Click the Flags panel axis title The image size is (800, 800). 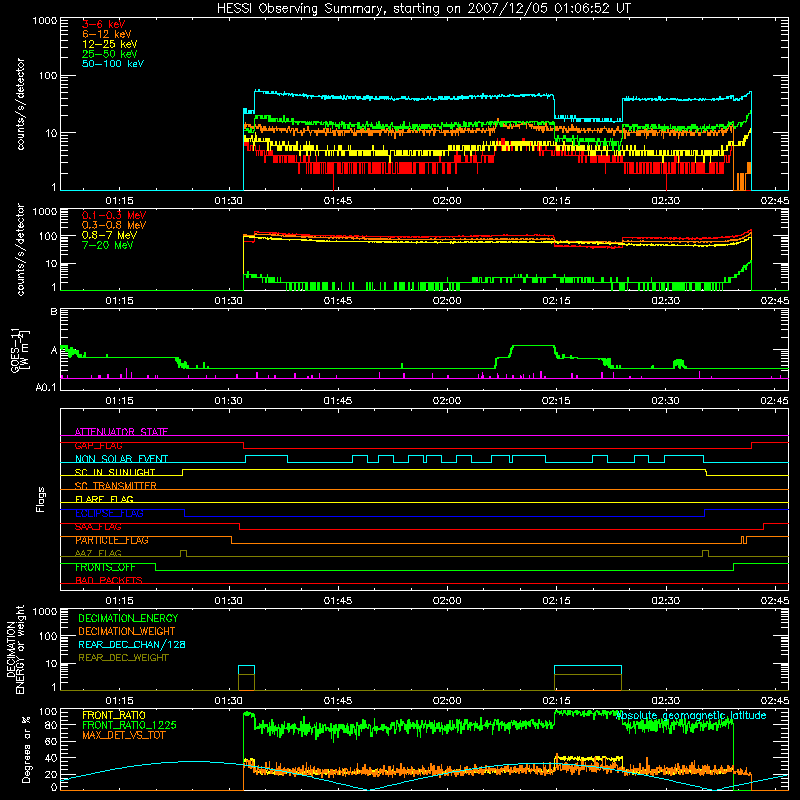coord(40,499)
